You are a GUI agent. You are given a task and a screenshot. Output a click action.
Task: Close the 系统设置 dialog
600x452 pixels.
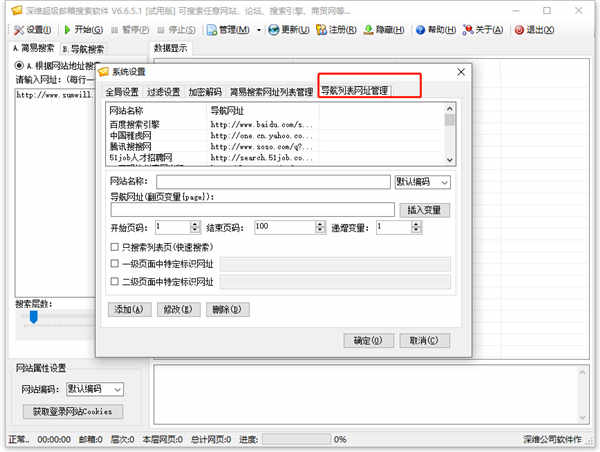coord(461,72)
